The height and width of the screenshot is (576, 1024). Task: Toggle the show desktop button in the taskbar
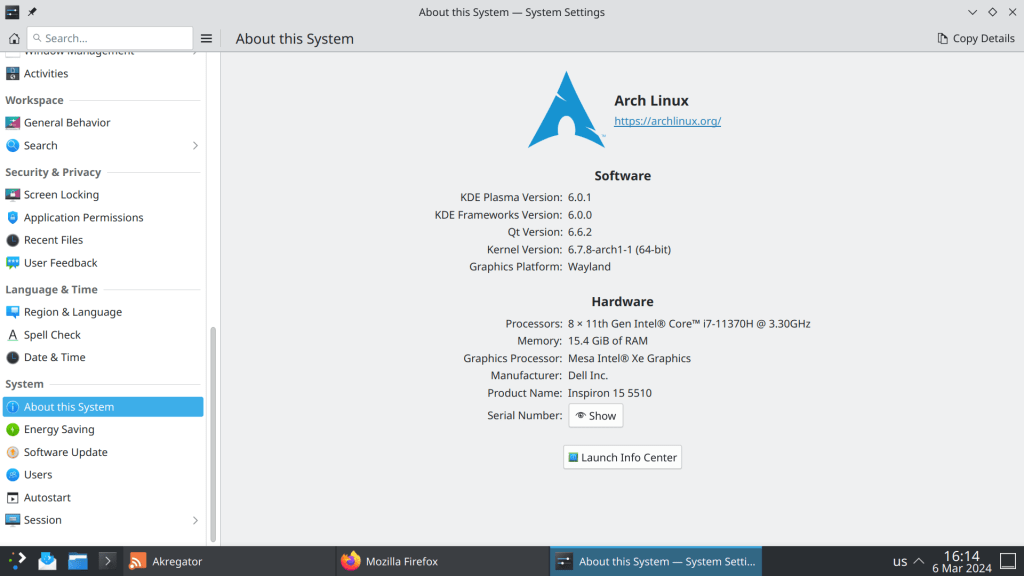pos(1013,561)
